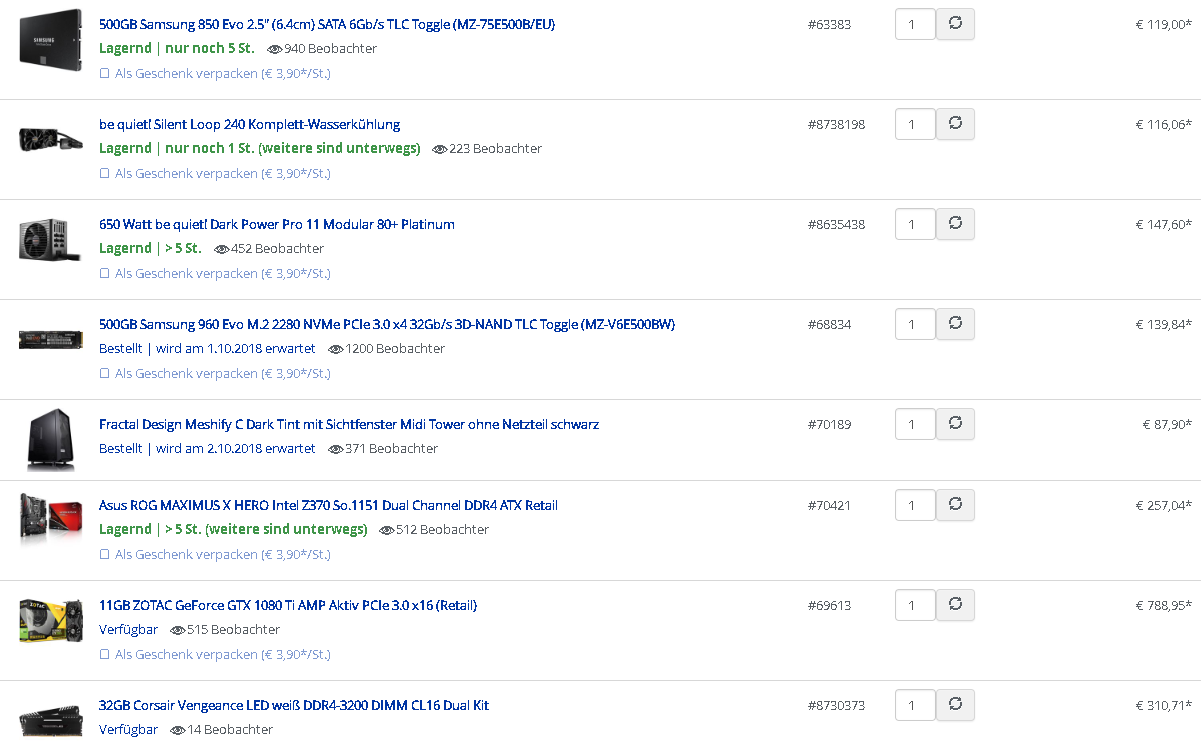Enable gift wrapping for Samsung 960 Evo
Viewport: 1201px width, 746px height.
[x=104, y=373]
